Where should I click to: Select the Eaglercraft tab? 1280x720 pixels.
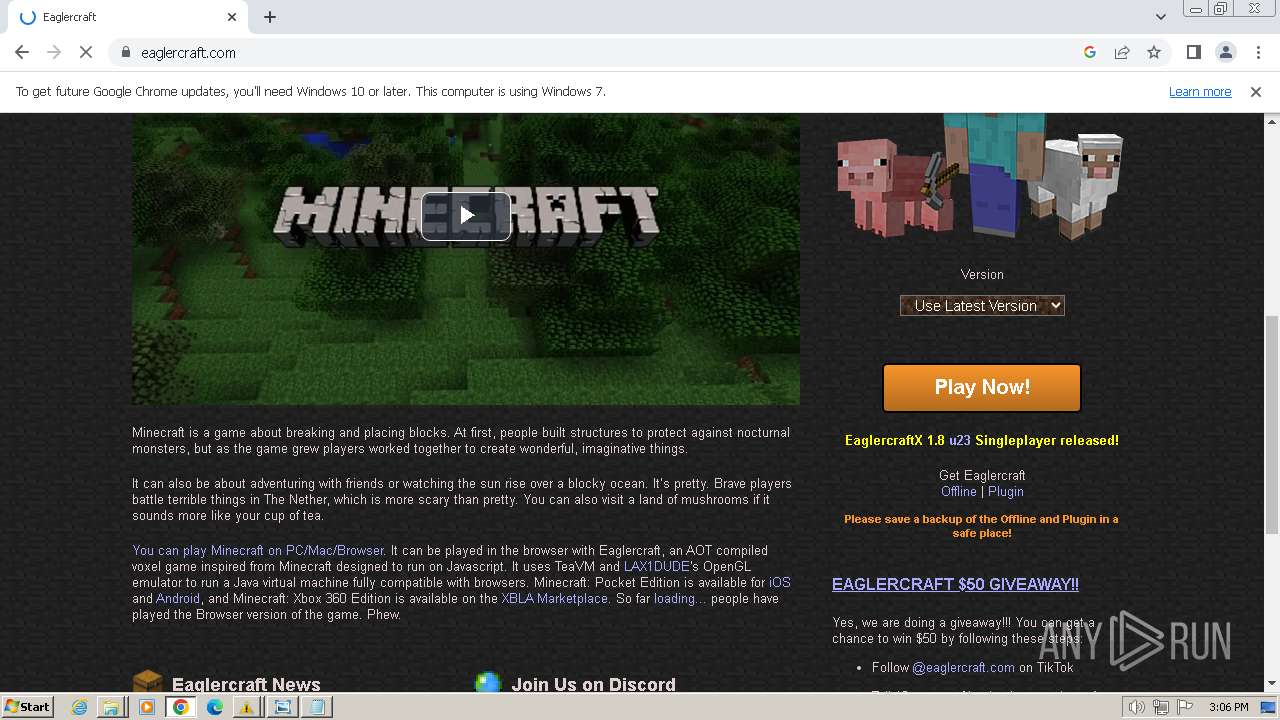tap(126, 17)
